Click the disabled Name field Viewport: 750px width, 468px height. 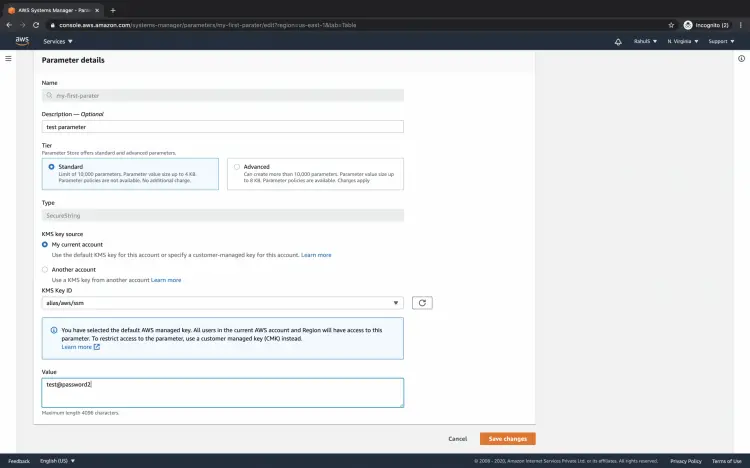[x=222, y=95]
